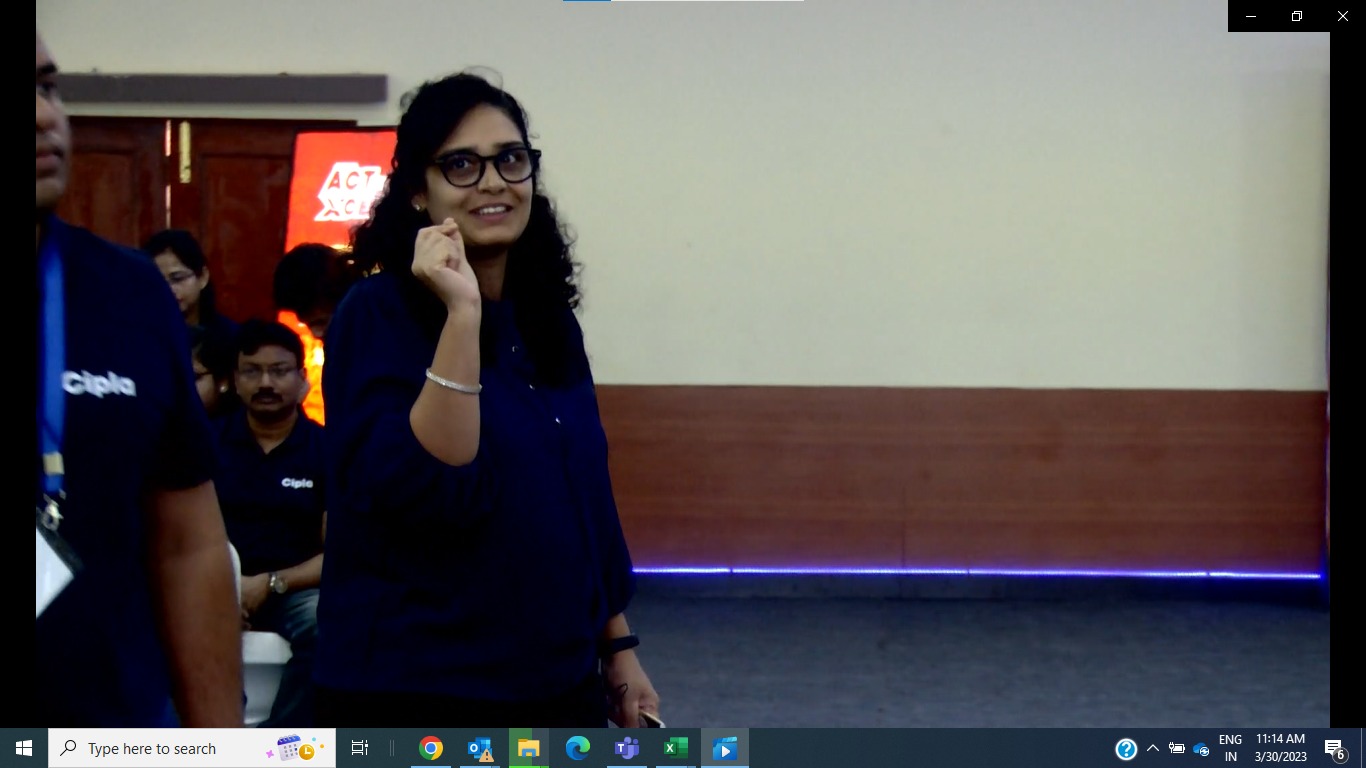
Task: Open the ENG IN language switcher
Action: [x=1230, y=748]
